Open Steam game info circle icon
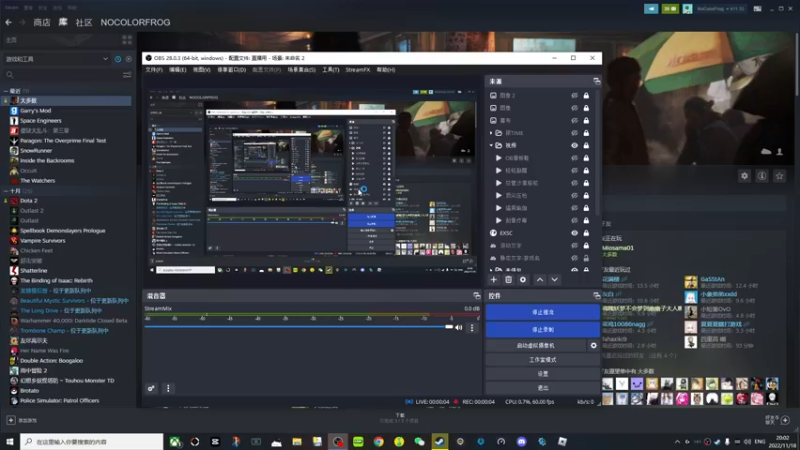 [762, 176]
